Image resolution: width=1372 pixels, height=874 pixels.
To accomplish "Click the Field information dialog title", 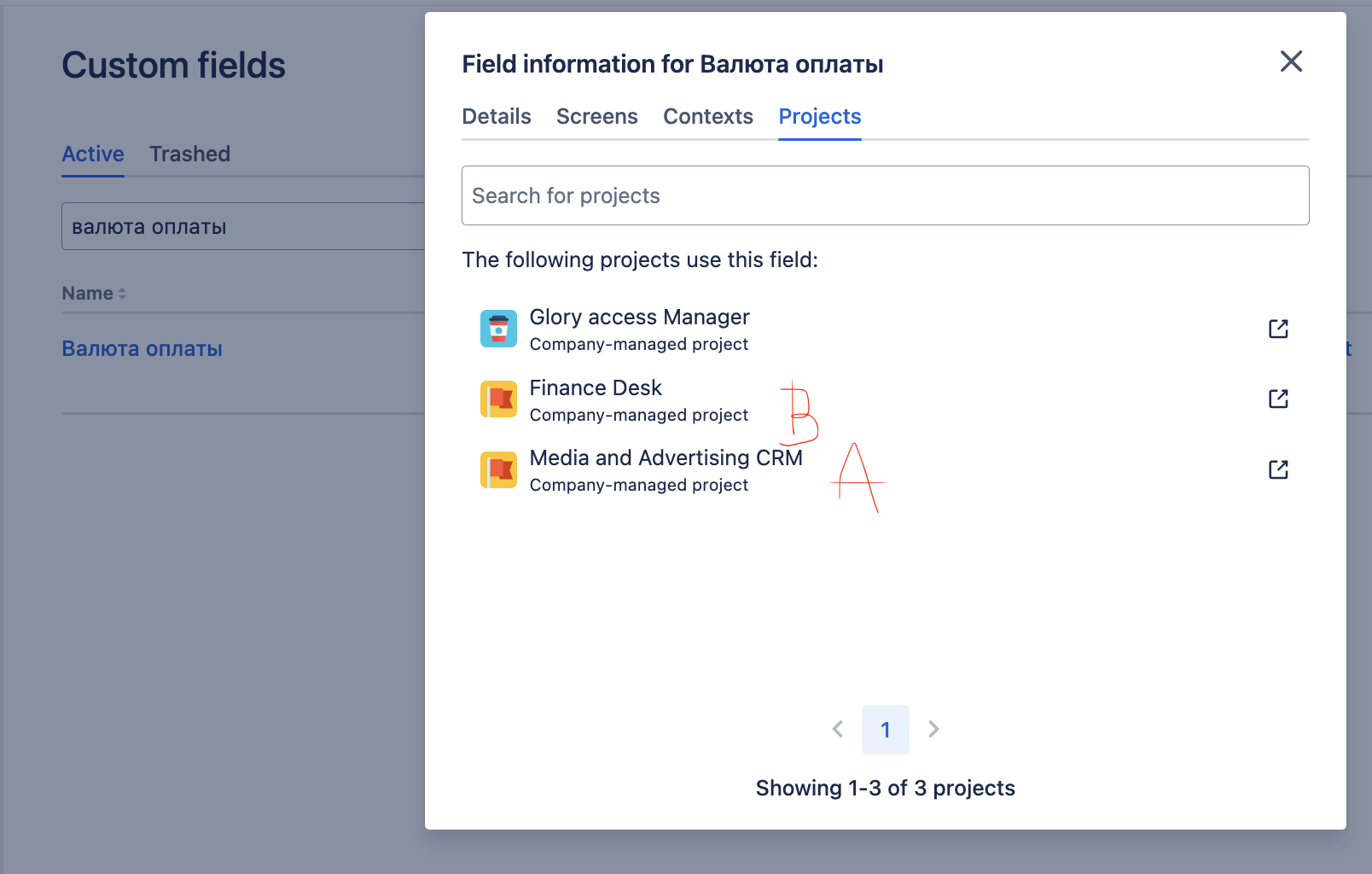I will (x=672, y=64).
